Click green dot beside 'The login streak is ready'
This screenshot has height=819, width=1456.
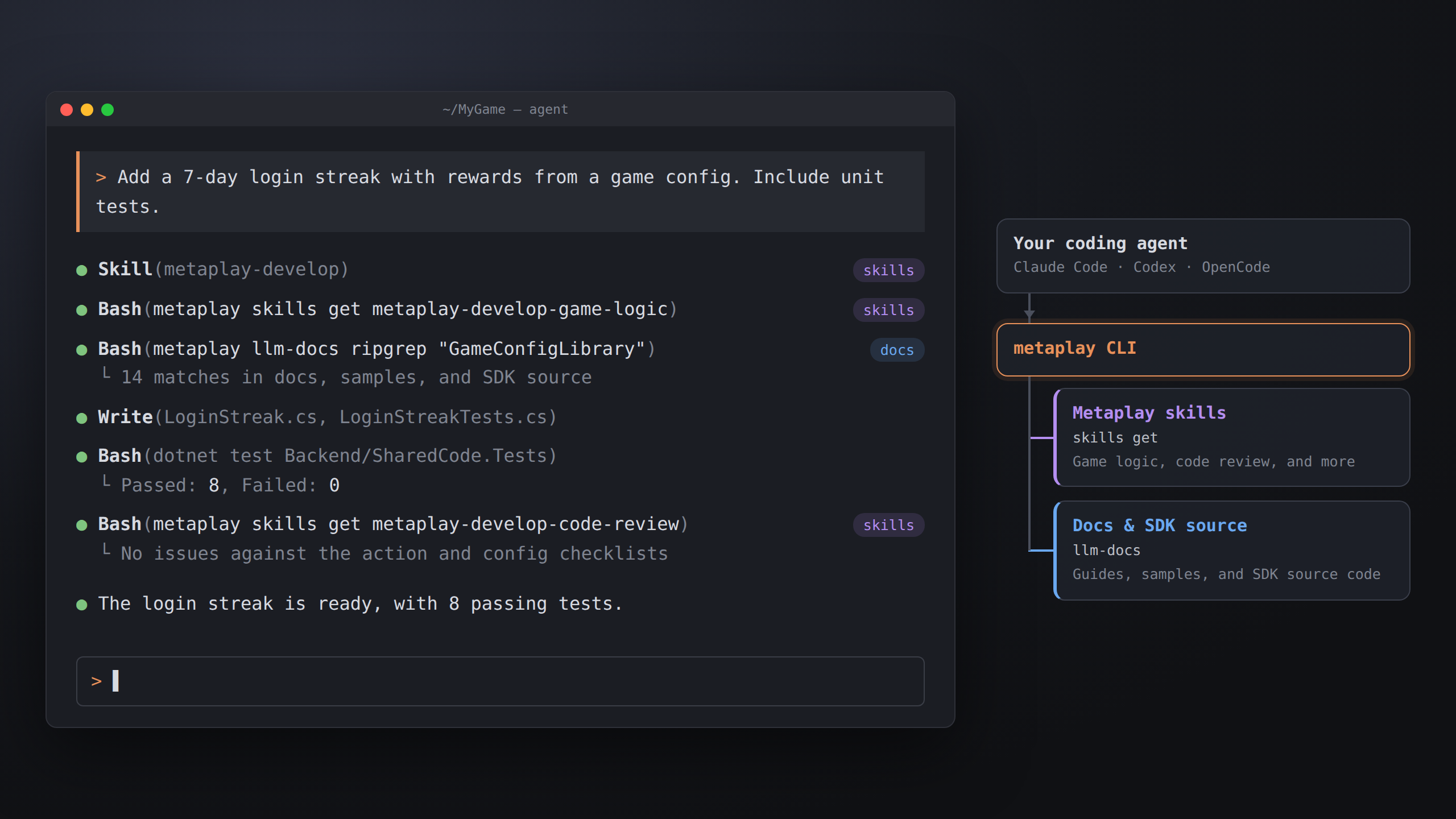(82, 605)
